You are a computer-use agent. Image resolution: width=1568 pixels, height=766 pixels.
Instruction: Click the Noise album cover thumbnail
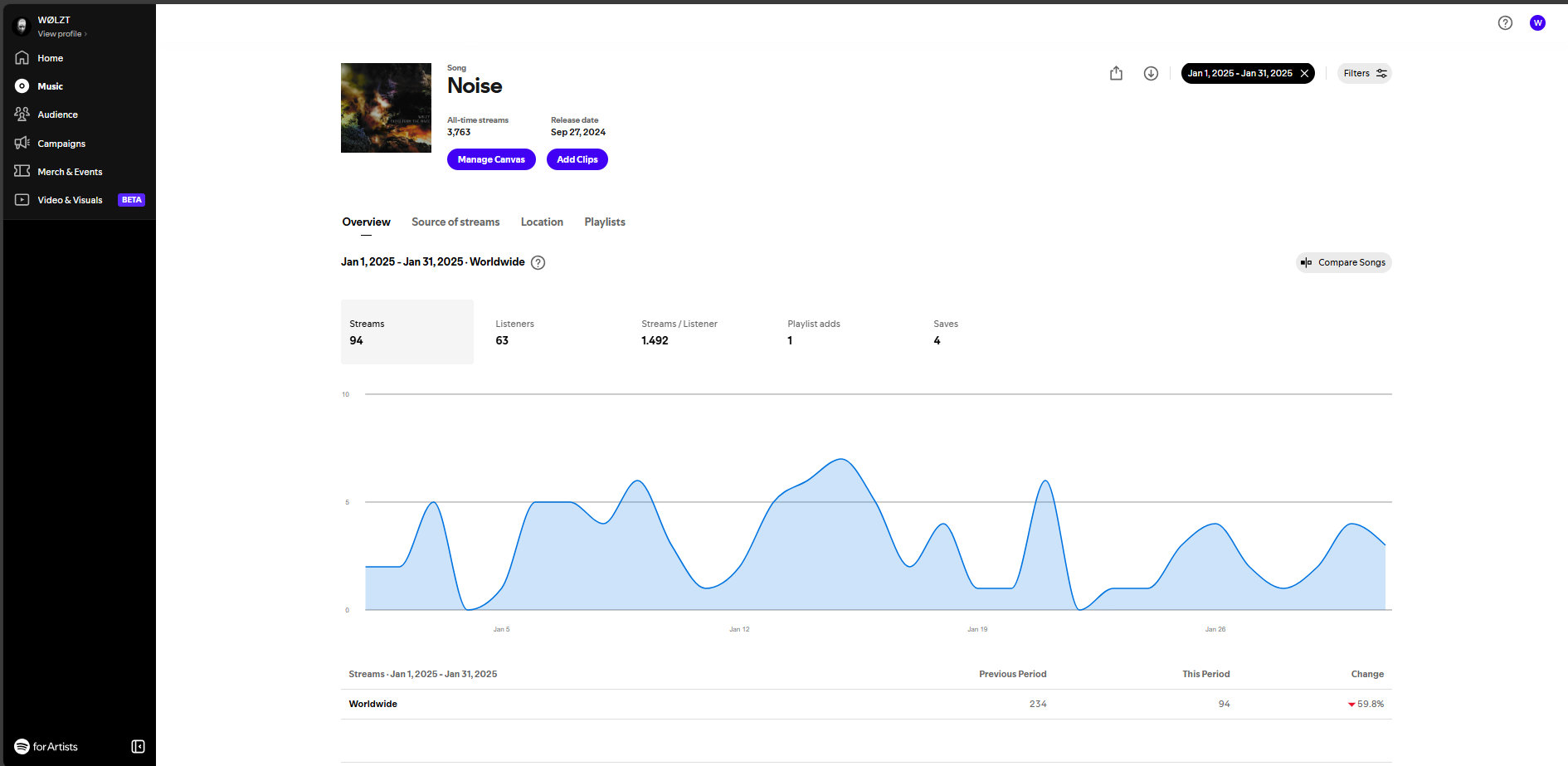coord(386,108)
